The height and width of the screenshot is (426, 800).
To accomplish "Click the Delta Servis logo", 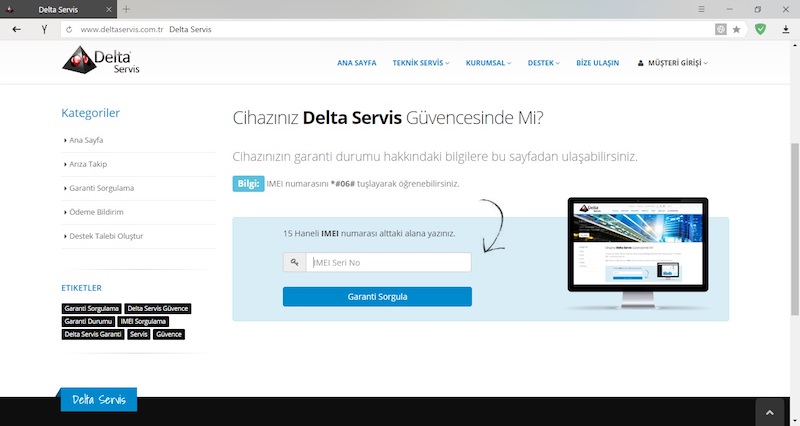I will click(x=101, y=61).
